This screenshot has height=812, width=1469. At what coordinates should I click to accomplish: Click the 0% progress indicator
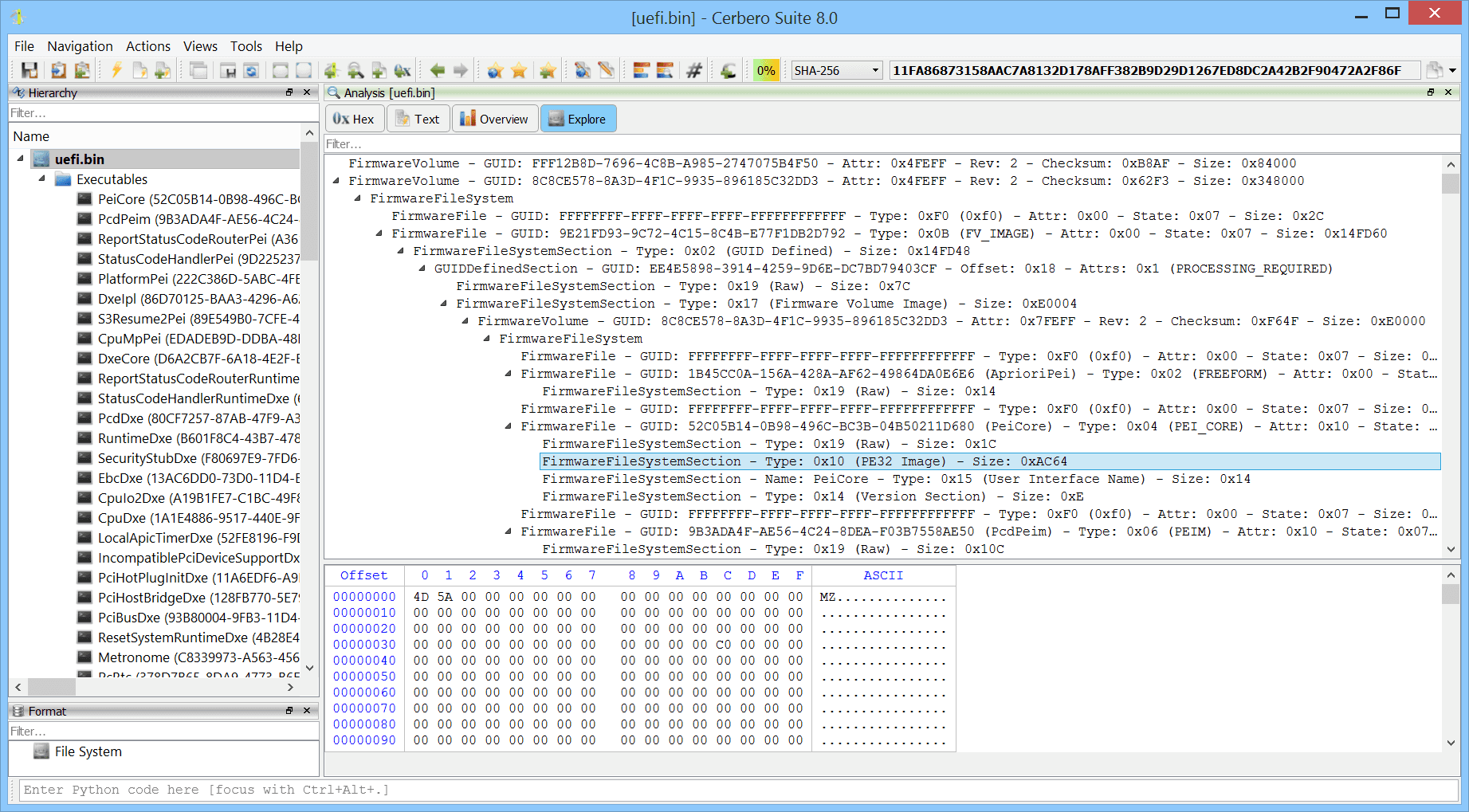766,70
